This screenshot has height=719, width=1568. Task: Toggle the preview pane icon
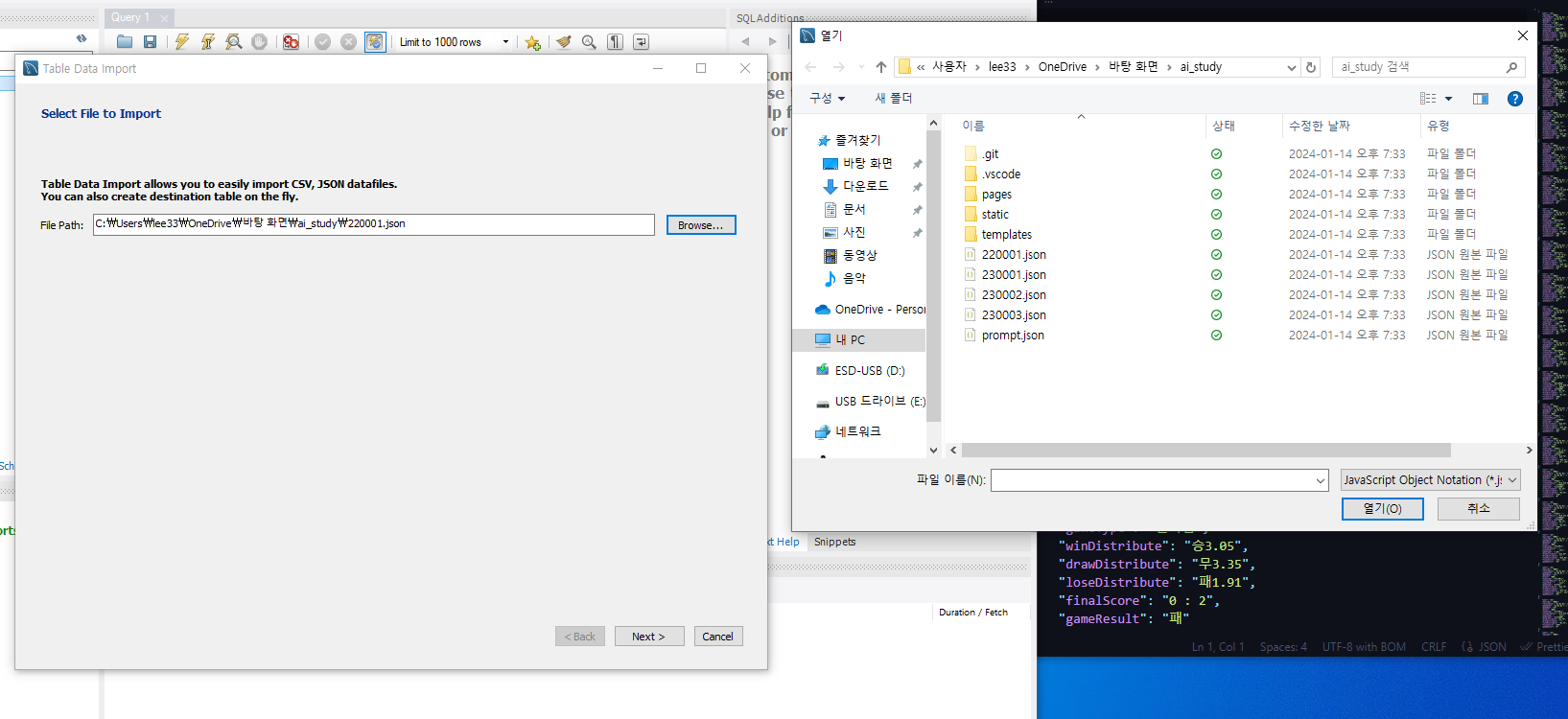tap(1481, 99)
